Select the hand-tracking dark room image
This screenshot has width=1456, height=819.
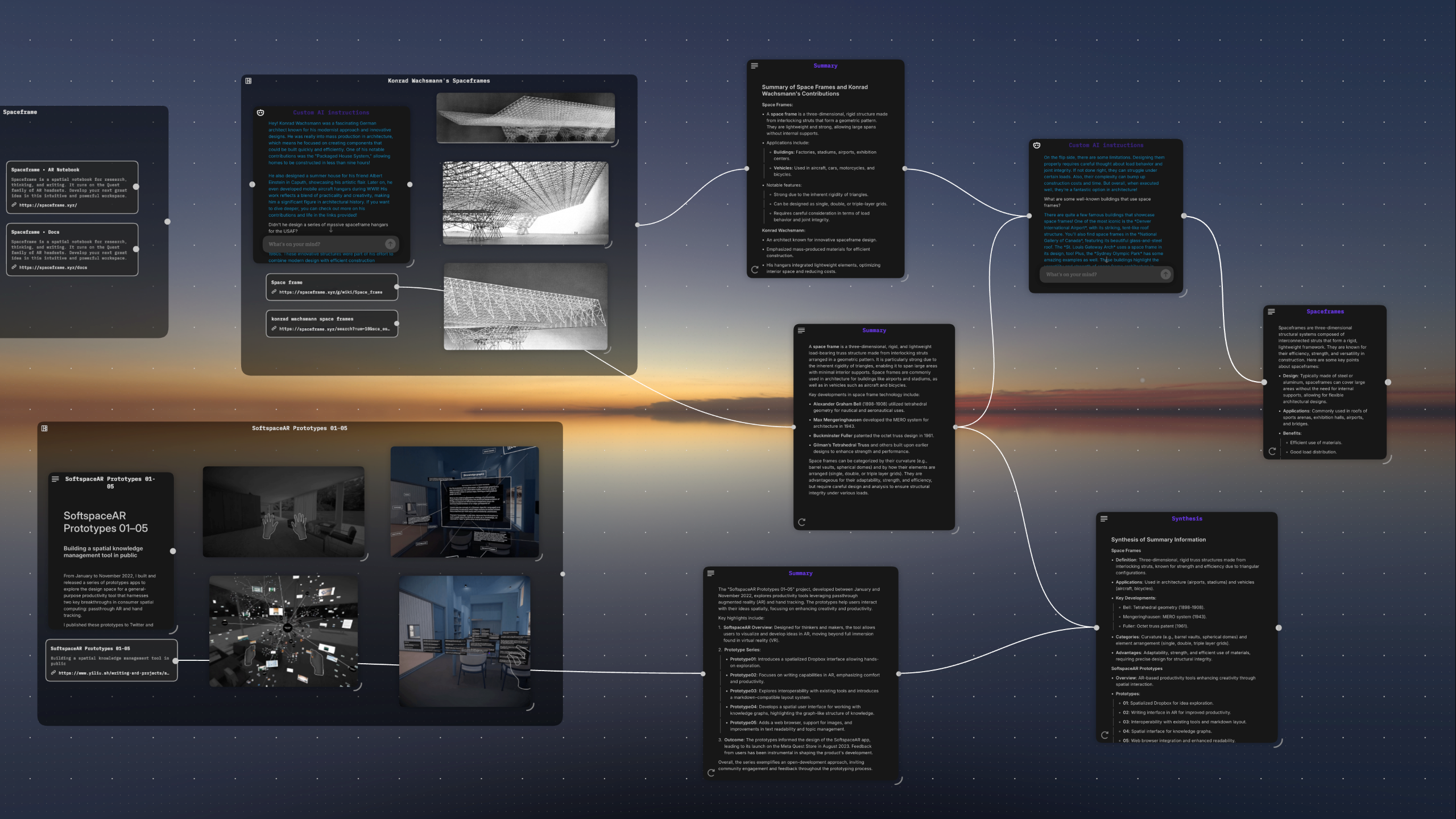[283, 511]
